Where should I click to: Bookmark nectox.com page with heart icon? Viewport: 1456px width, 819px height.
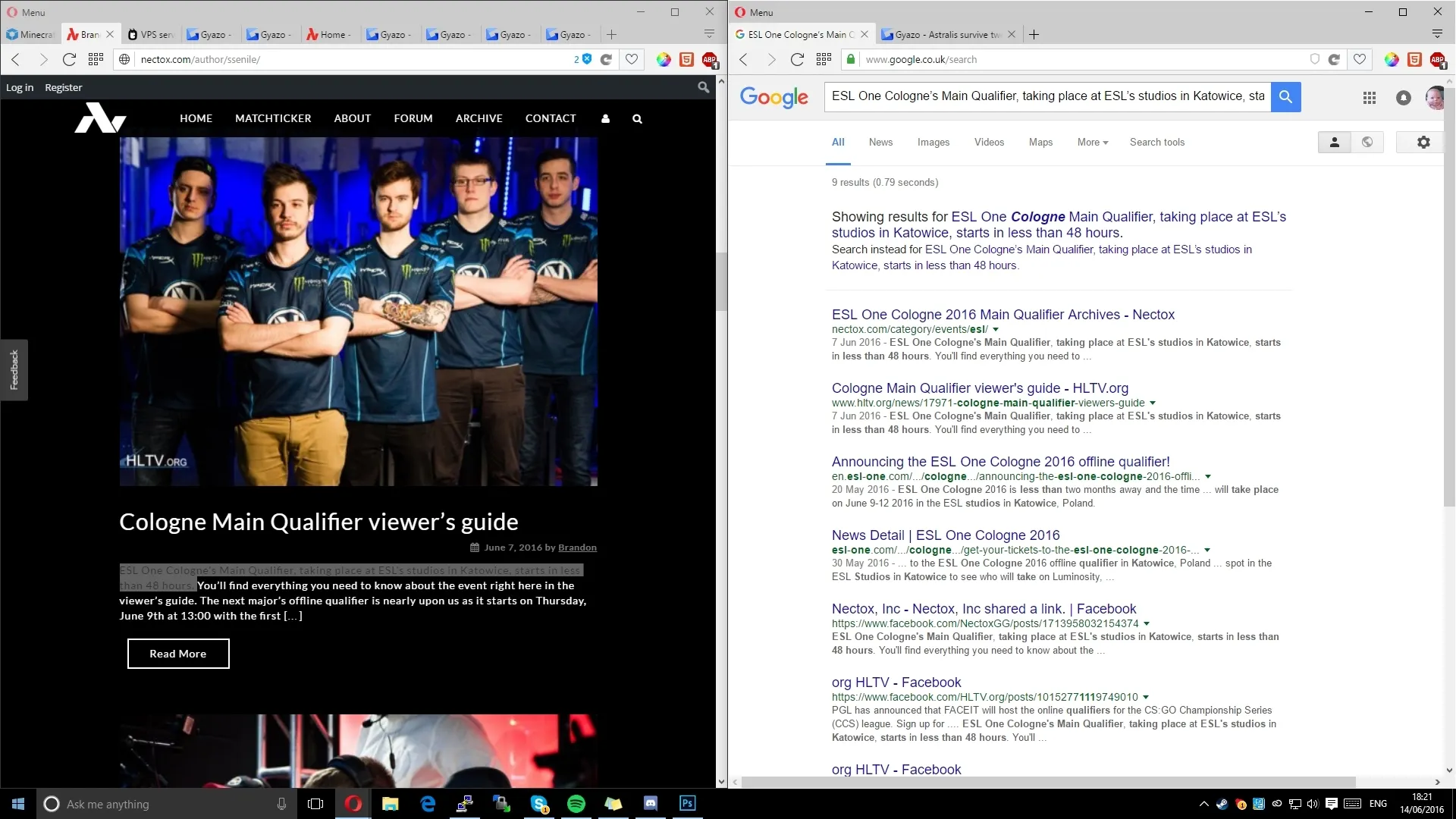pyautogui.click(x=632, y=59)
